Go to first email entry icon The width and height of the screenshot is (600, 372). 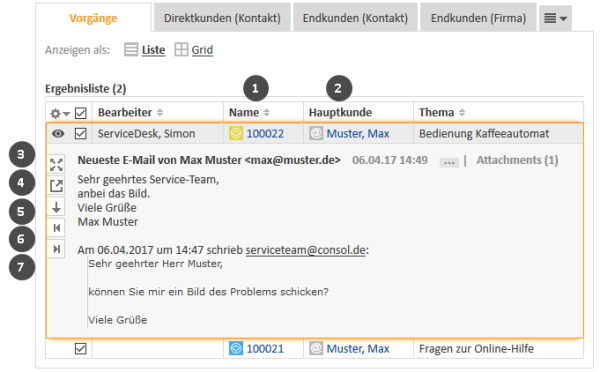[56, 228]
